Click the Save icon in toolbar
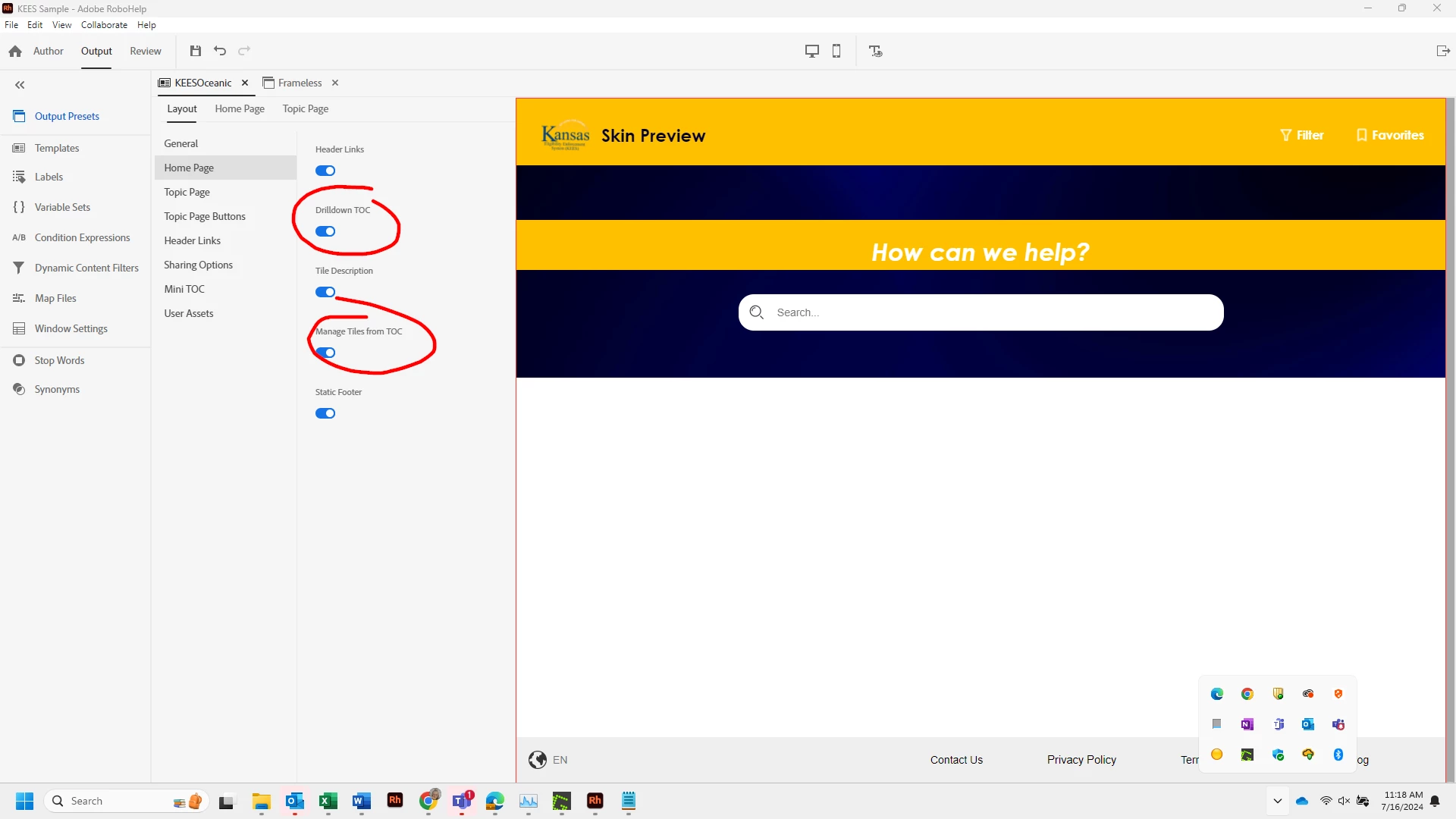Image resolution: width=1456 pixels, height=819 pixels. pyautogui.click(x=196, y=51)
